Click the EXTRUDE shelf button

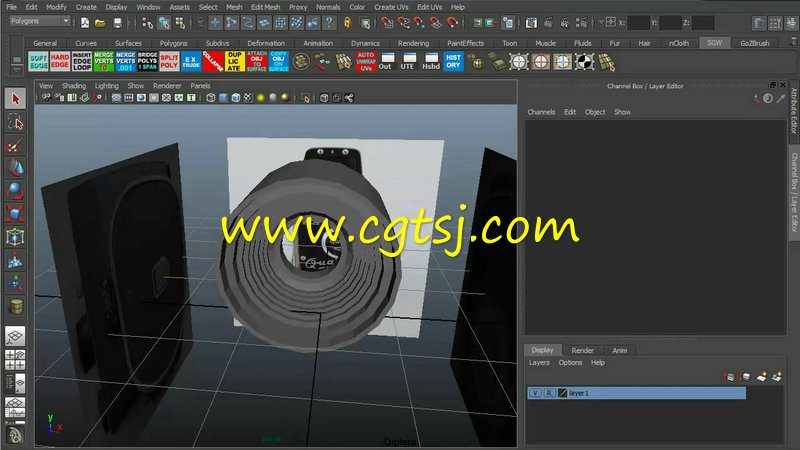[x=191, y=61]
